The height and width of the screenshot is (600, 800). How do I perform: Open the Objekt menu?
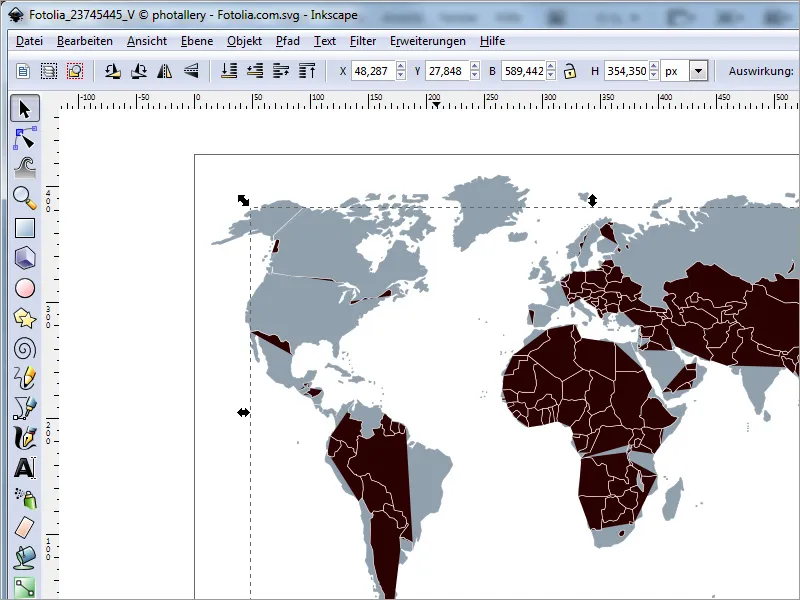point(244,41)
